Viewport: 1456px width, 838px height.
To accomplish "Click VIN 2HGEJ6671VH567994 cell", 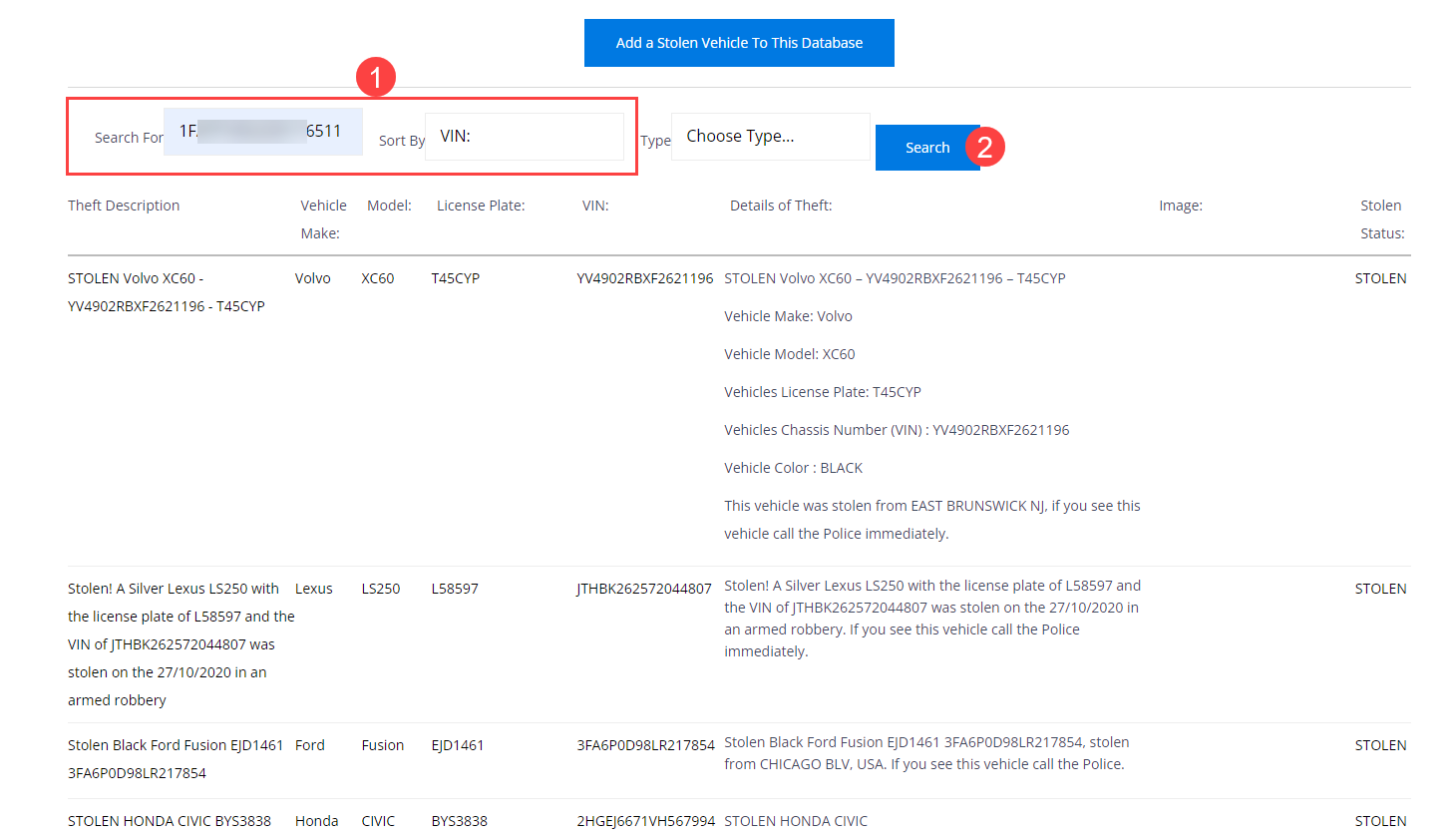I will [646, 821].
